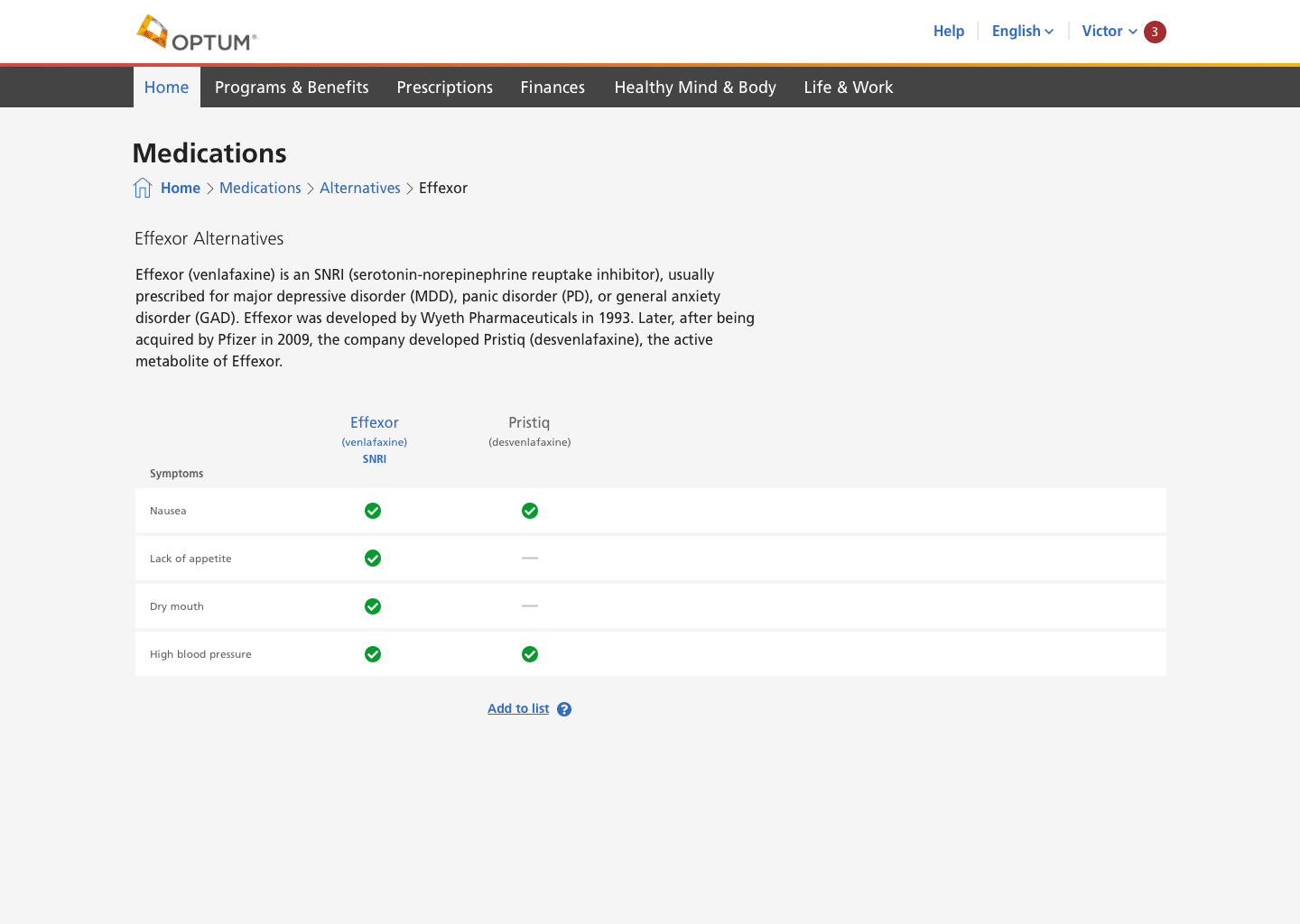The width and height of the screenshot is (1300, 924).
Task: Click Pristiq's dash in the Dry mouth row
Action: [x=530, y=606]
